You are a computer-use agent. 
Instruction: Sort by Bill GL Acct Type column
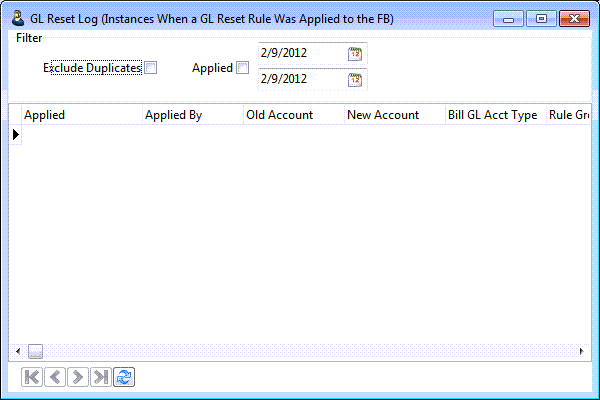click(x=496, y=115)
